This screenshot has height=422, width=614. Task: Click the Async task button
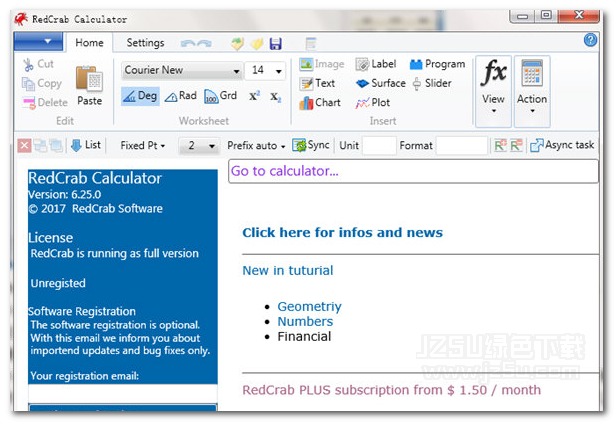pyautogui.click(x=562, y=145)
